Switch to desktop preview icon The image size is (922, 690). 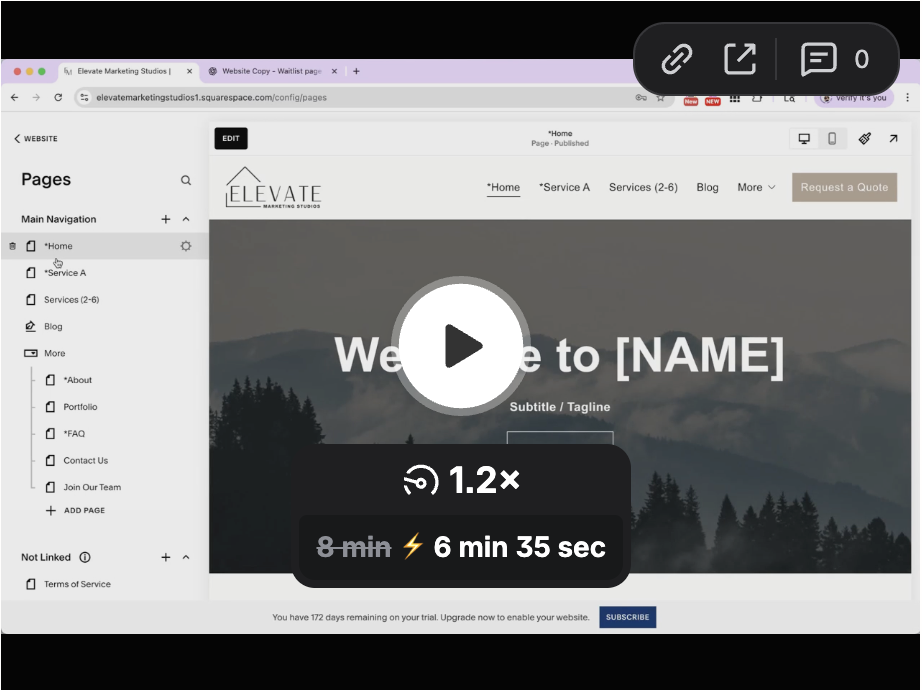click(x=804, y=139)
